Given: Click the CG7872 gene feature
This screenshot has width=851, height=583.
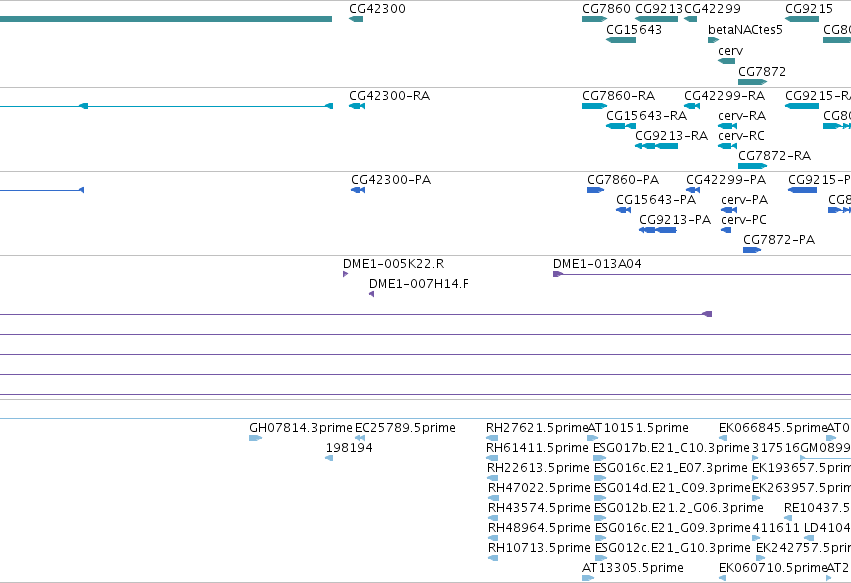Looking at the screenshot, I should (752, 82).
